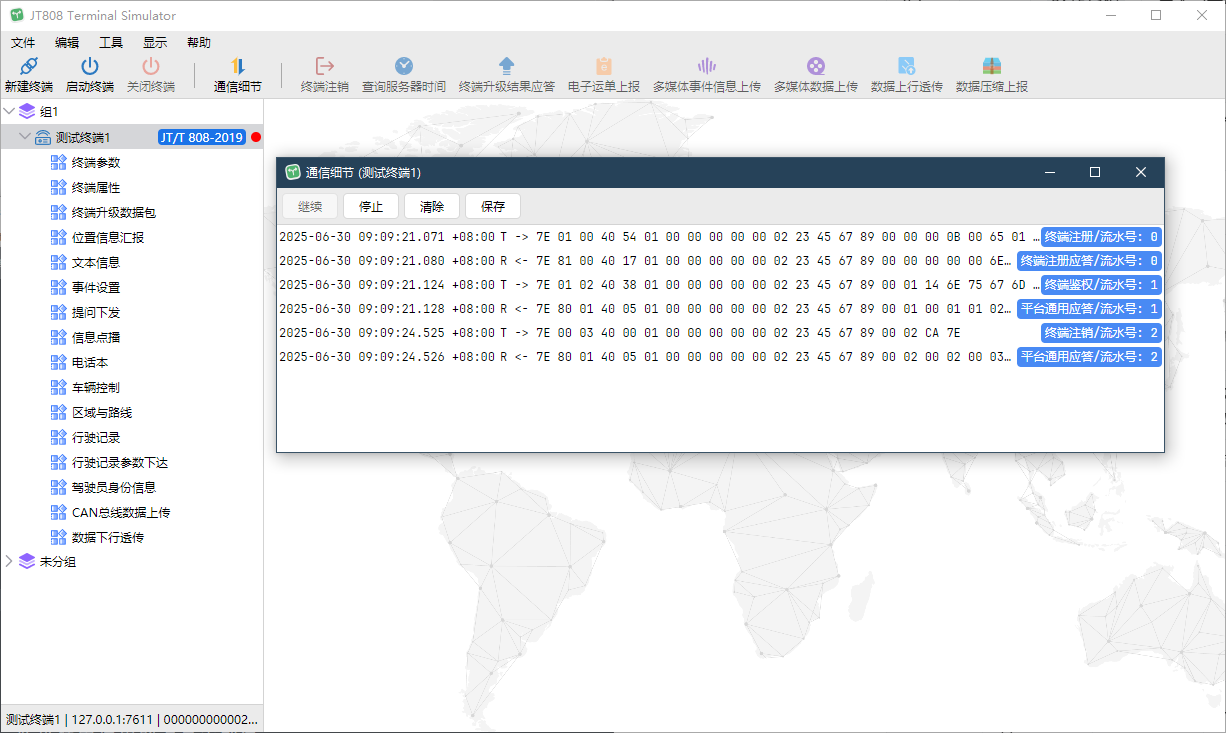This screenshot has width=1226, height=733.
Task: Open 通信细节 toolbar icon
Action: (238, 66)
